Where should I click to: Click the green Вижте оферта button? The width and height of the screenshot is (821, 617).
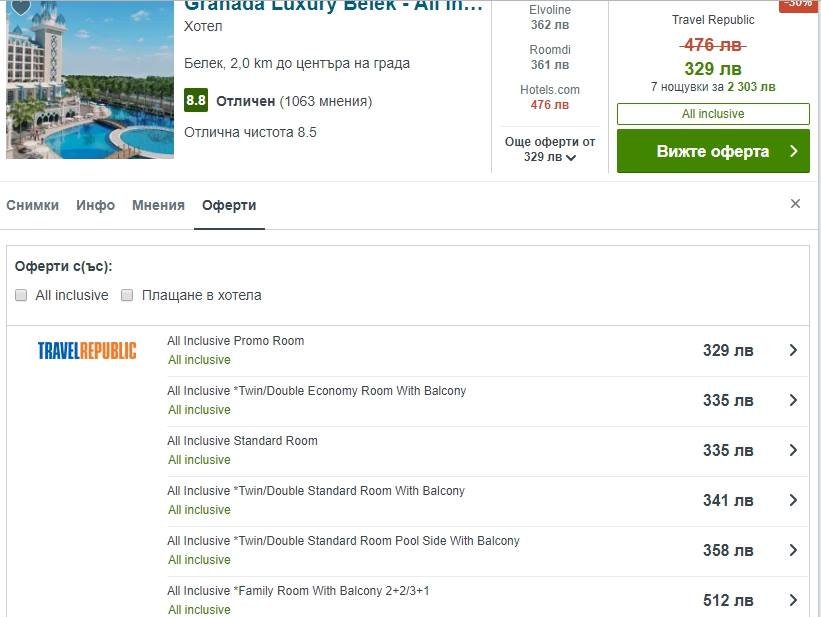713,151
